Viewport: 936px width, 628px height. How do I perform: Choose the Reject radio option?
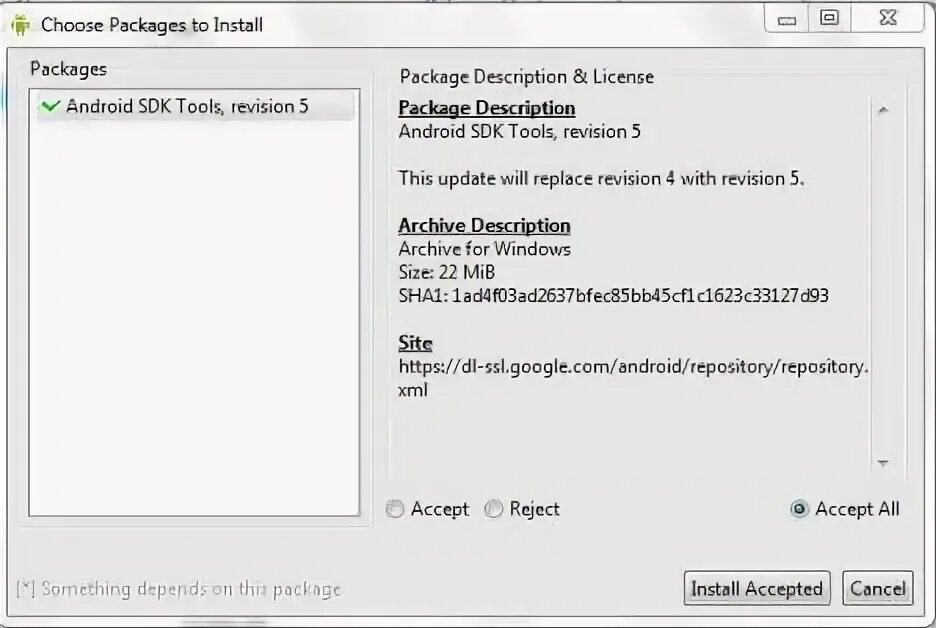(x=494, y=509)
